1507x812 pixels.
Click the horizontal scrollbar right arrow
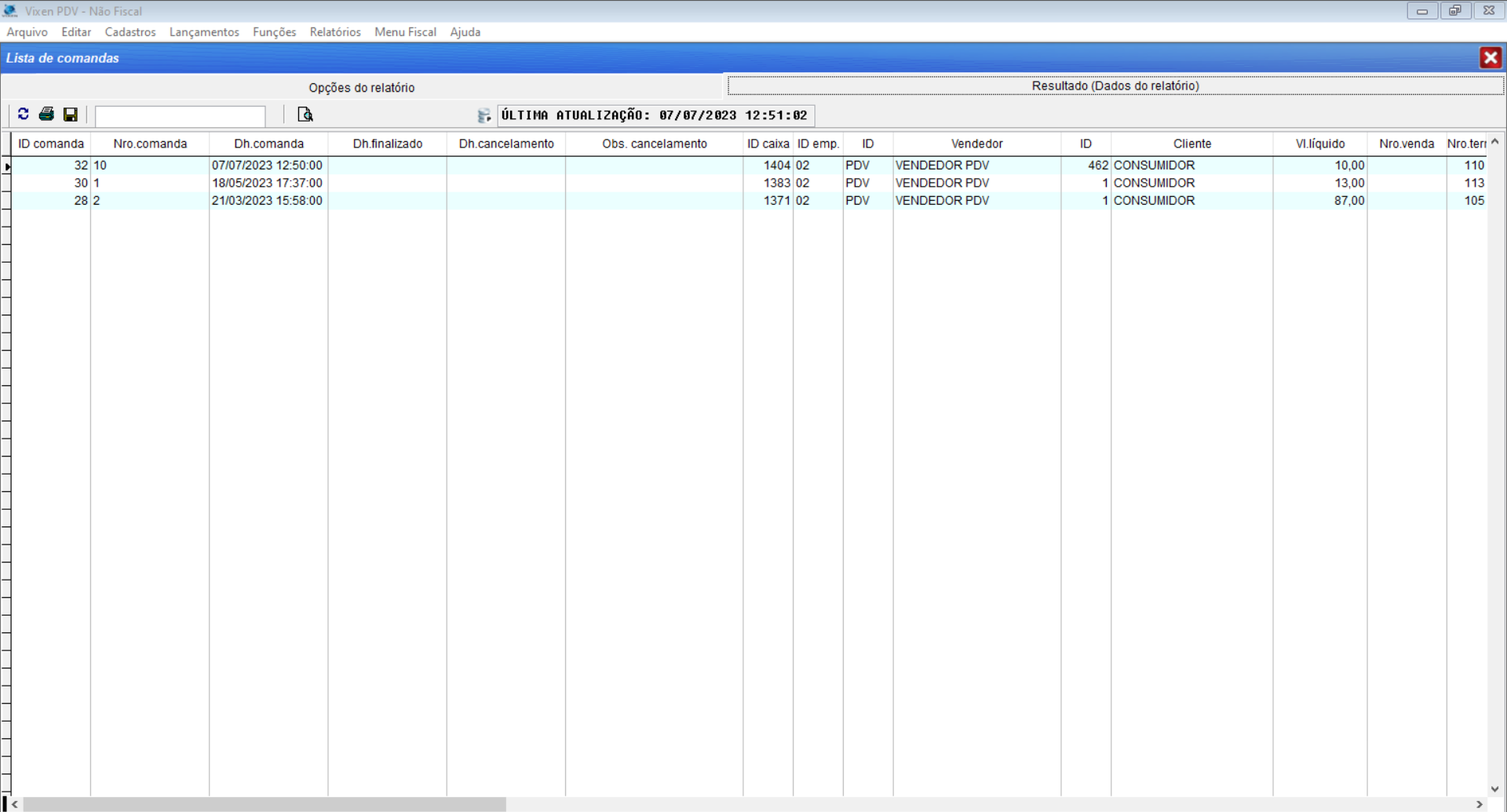[x=1480, y=805]
